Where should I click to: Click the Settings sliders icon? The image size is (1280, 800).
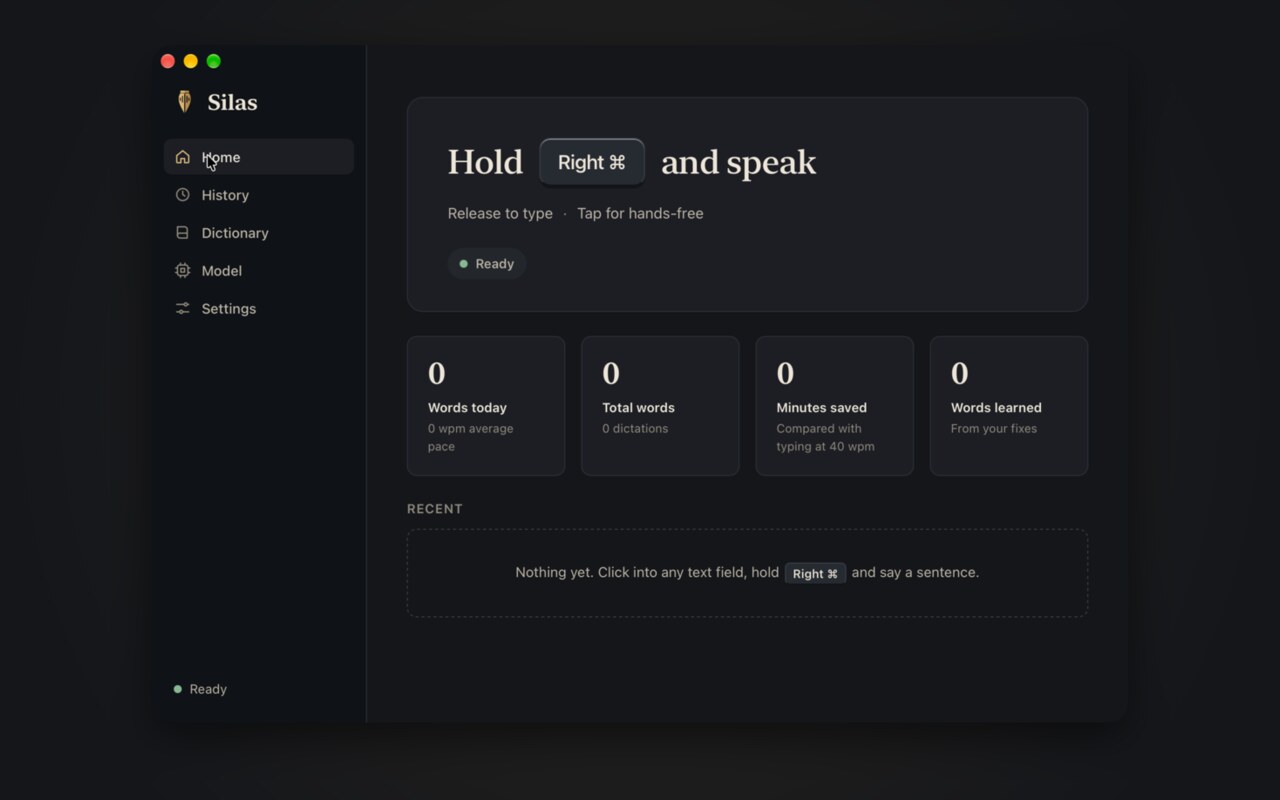coord(182,309)
